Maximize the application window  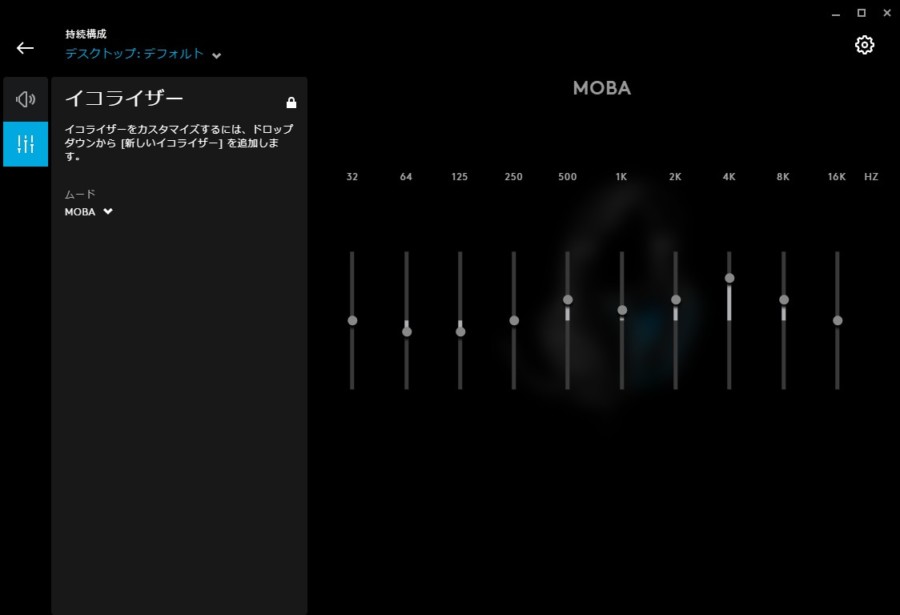click(861, 13)
